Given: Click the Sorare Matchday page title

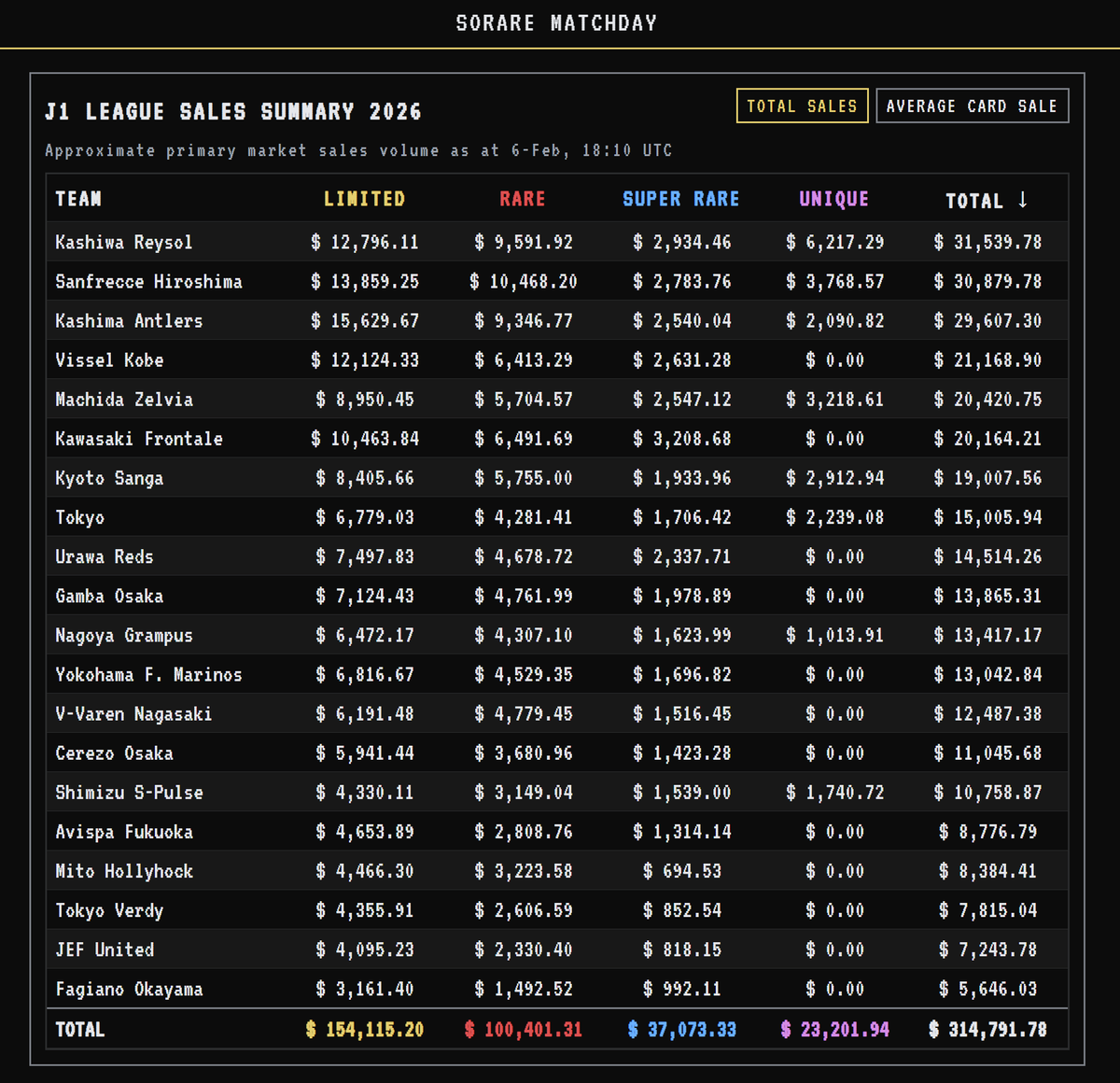Looking at the screenshot, I should (556, 22).
